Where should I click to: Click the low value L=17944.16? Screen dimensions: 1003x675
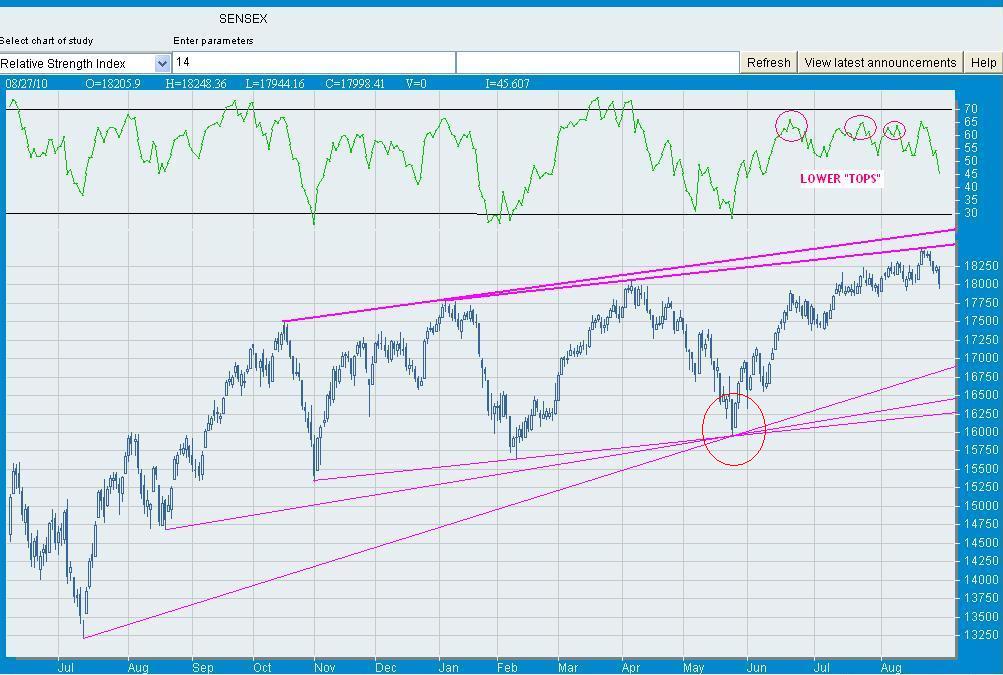pos(275,84)
